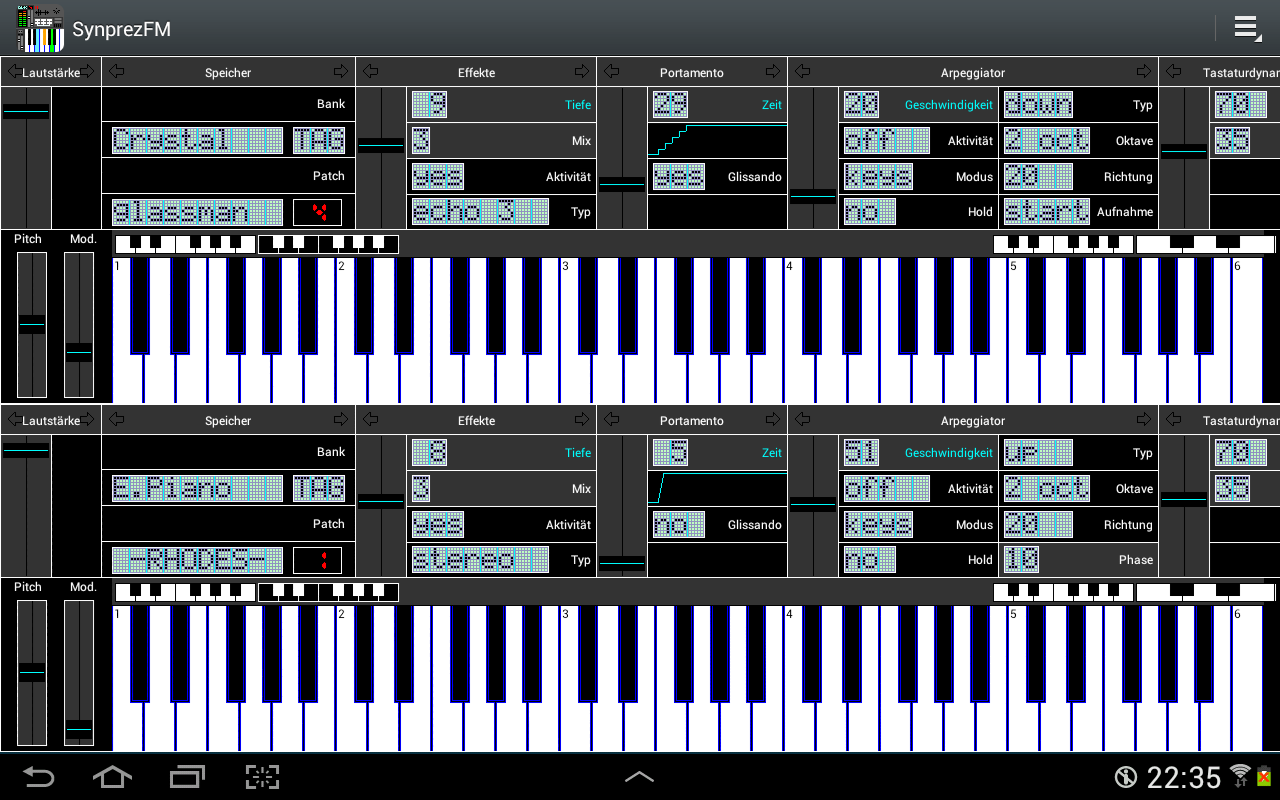Click right arrow of top Effekte panel
This screenshot has width=1280, height=800.
pos(582,72)
